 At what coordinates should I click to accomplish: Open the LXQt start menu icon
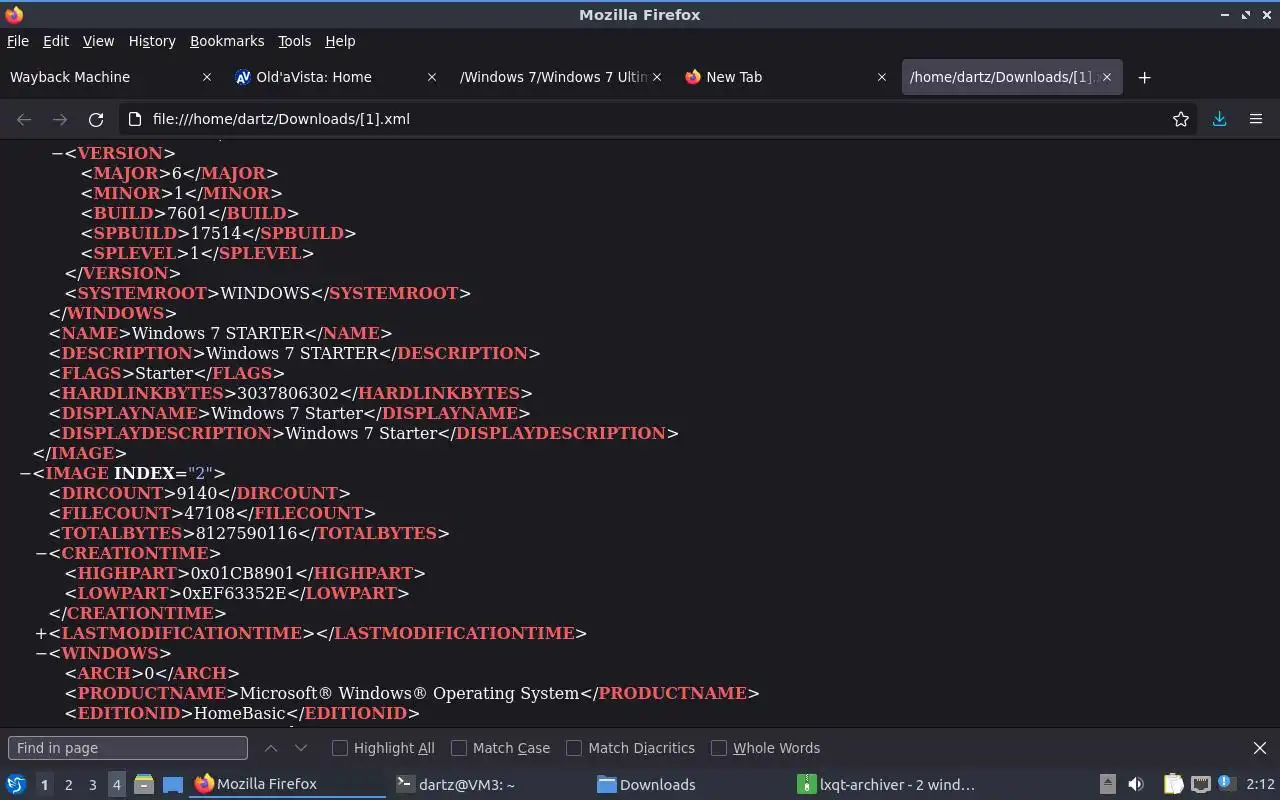[x=16, y=784]
